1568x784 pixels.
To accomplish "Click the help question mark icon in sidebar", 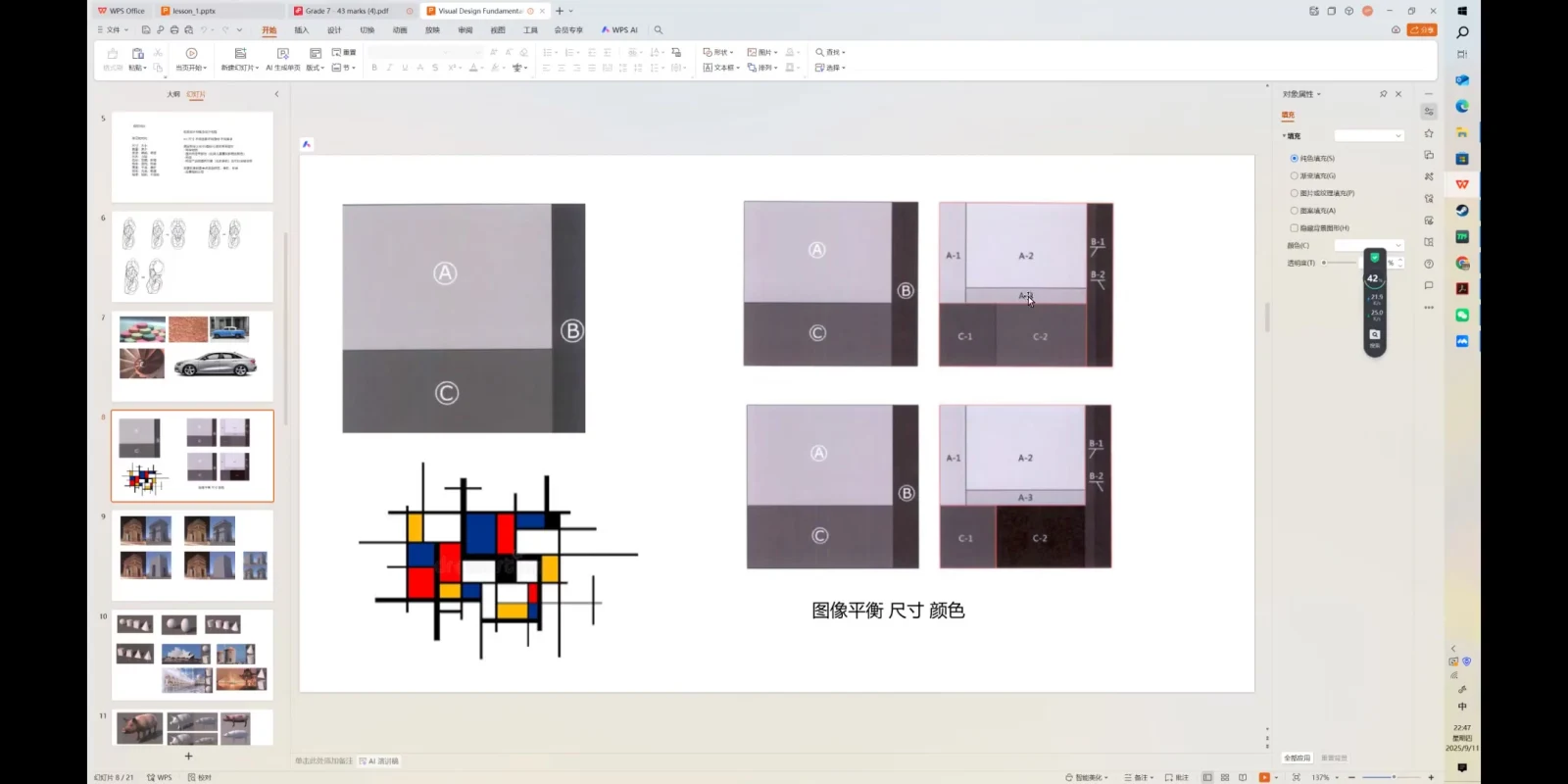I will 1429,264.
